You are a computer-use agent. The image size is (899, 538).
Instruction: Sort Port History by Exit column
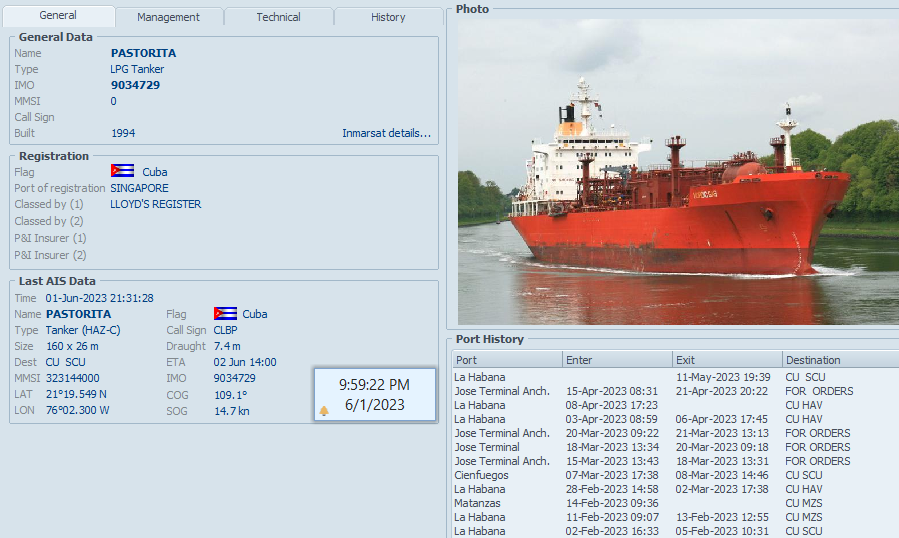(727, 360)
